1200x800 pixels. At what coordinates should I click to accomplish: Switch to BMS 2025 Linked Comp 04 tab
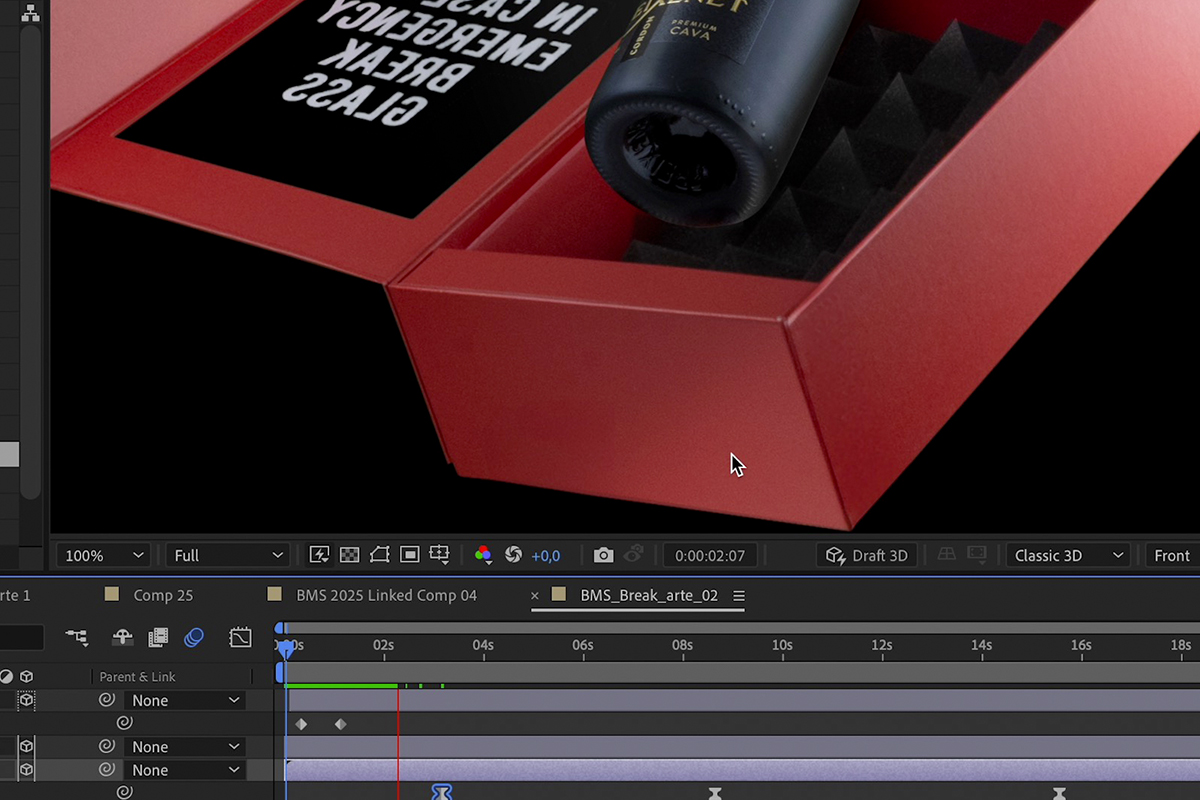(x=386, y=595)
